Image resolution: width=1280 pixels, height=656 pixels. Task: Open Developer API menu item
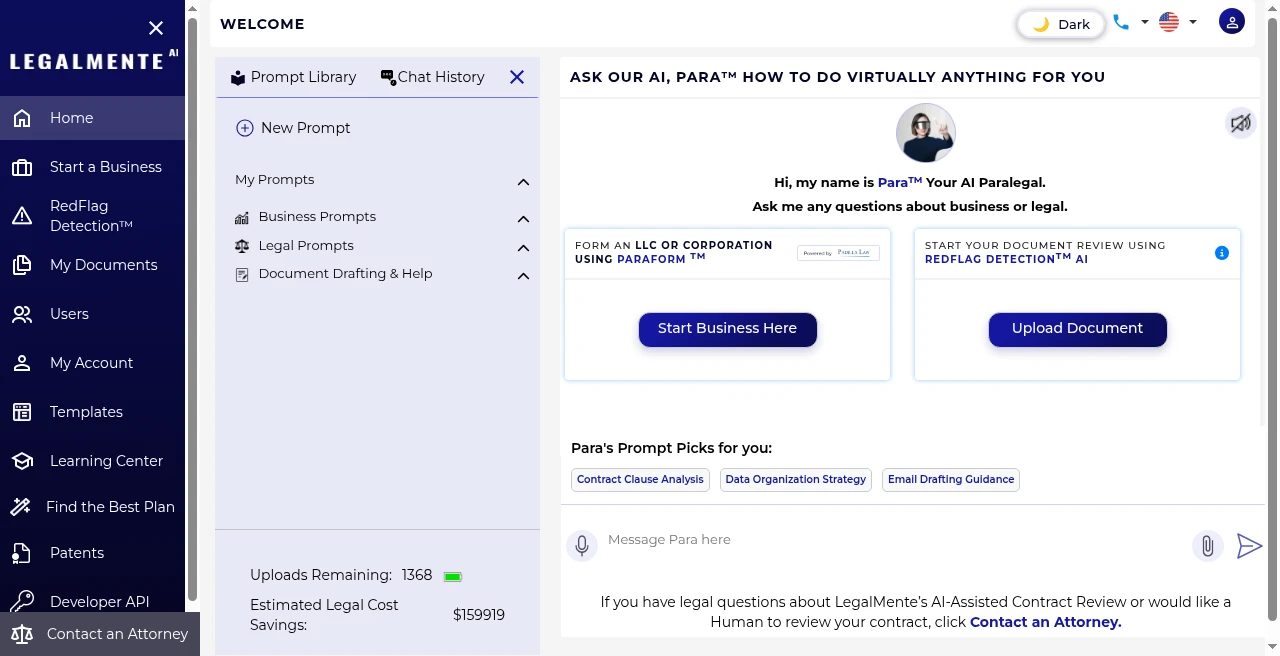click(x=92, y=602)
